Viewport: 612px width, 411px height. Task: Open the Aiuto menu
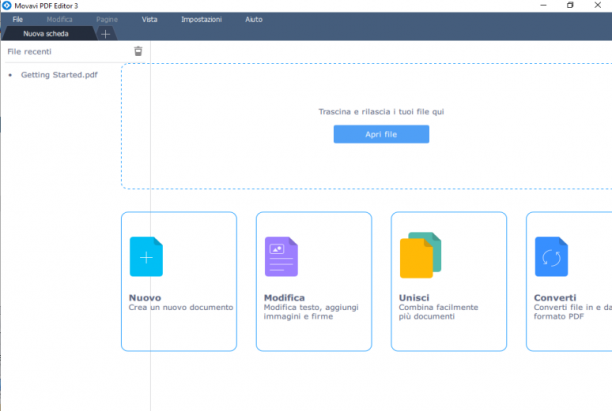point(254,20)
